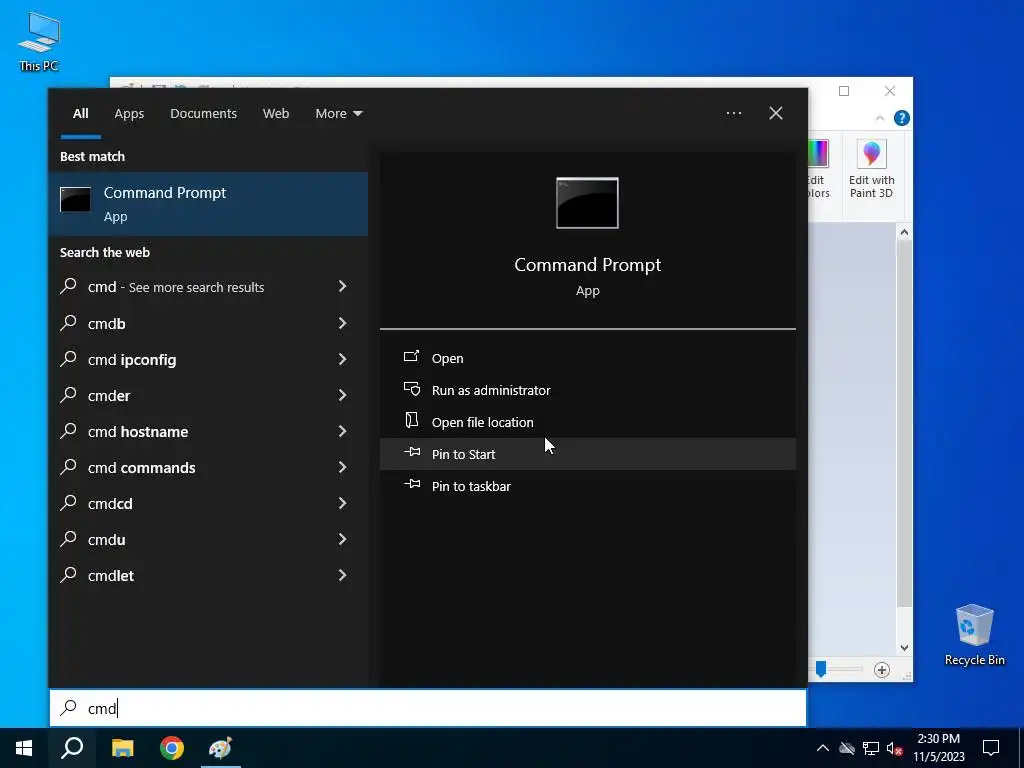Click the large Command Prompt preview icon

click(x=587, y=203)
